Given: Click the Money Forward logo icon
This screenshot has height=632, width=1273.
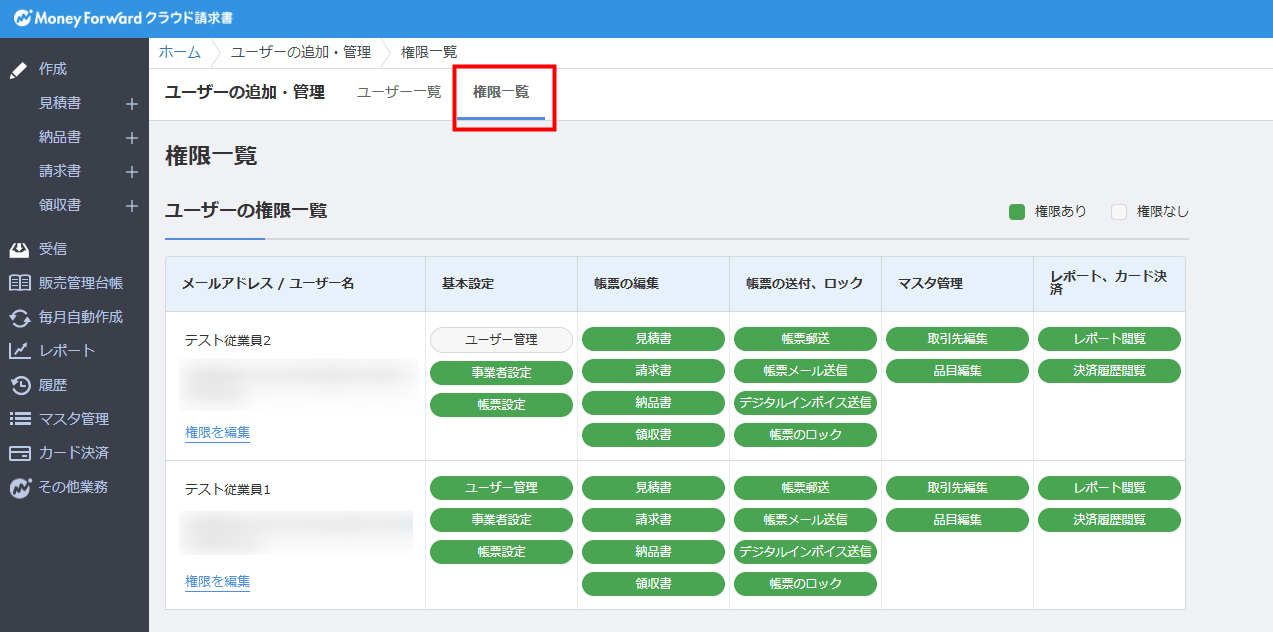Looking at the screenshot, I should point(21,19).
